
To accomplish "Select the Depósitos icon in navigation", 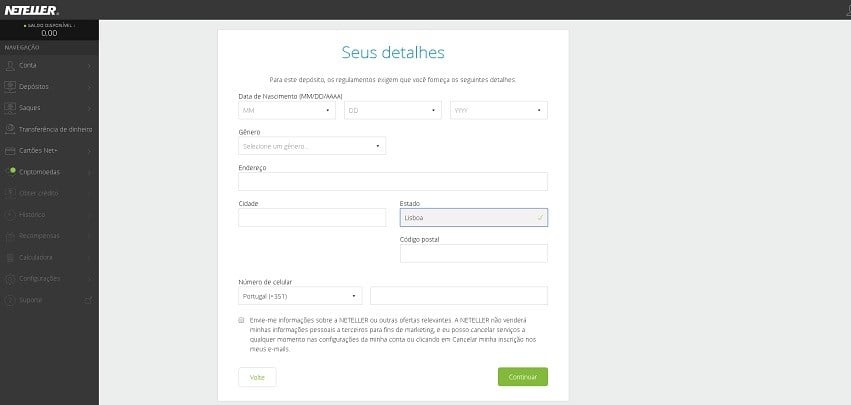I will 10,86.
